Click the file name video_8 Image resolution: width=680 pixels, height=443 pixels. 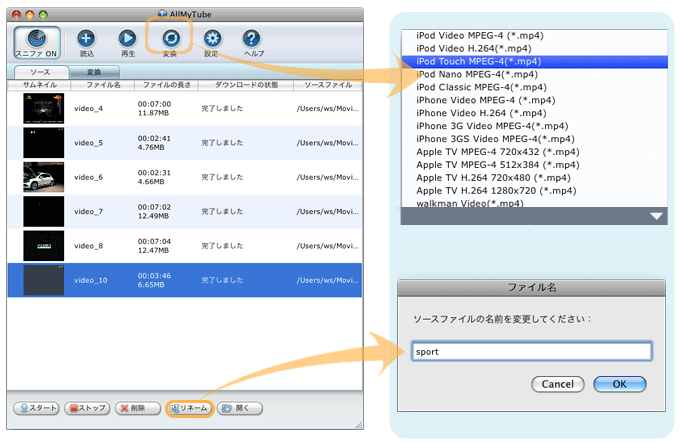pyautogui.click(x=88, y=246)
